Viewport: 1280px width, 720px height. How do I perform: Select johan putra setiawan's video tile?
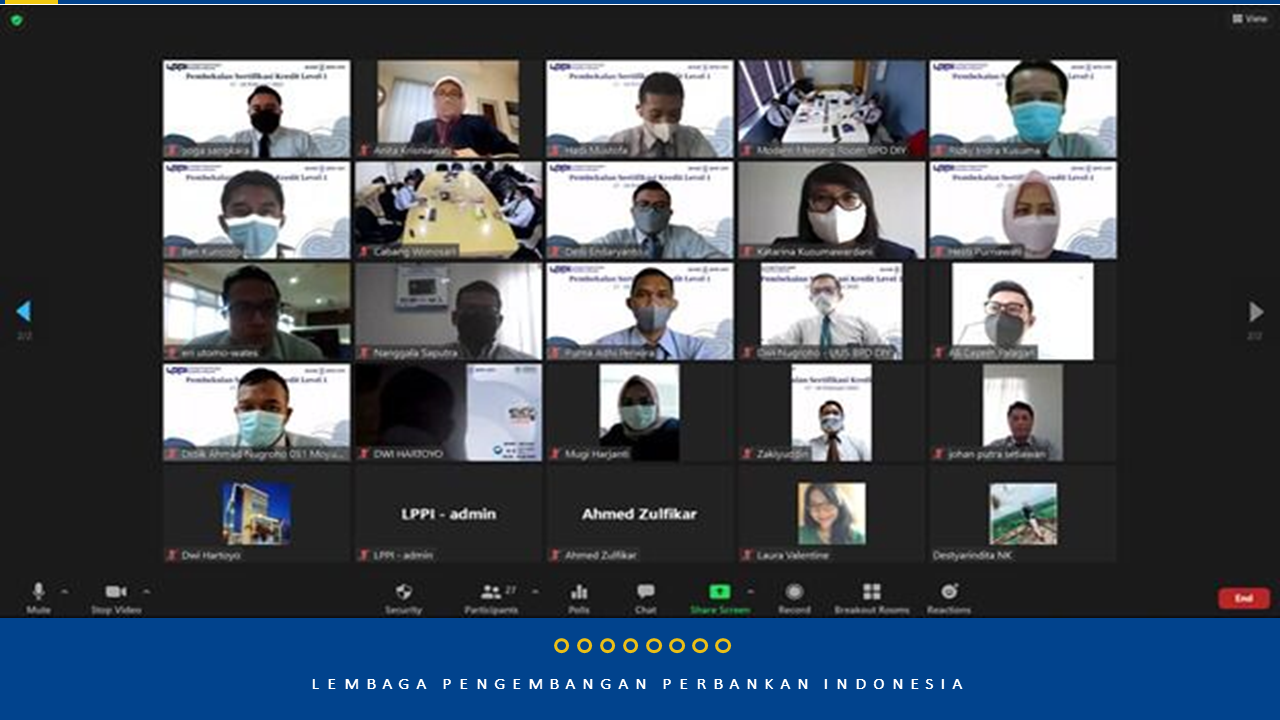pyautogui.click(x=1023, y=412)
